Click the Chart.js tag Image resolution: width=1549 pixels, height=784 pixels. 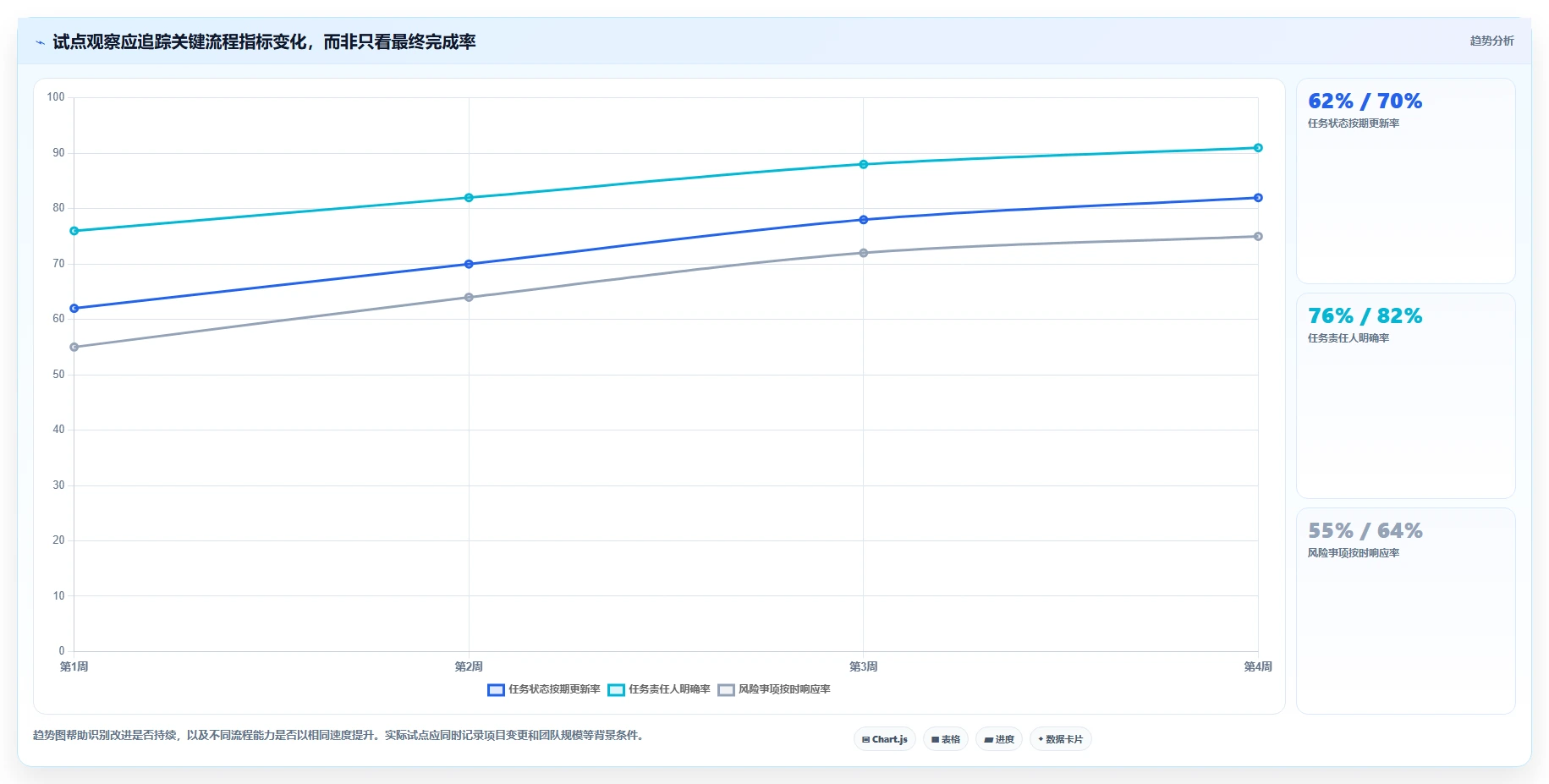point(885,739)
